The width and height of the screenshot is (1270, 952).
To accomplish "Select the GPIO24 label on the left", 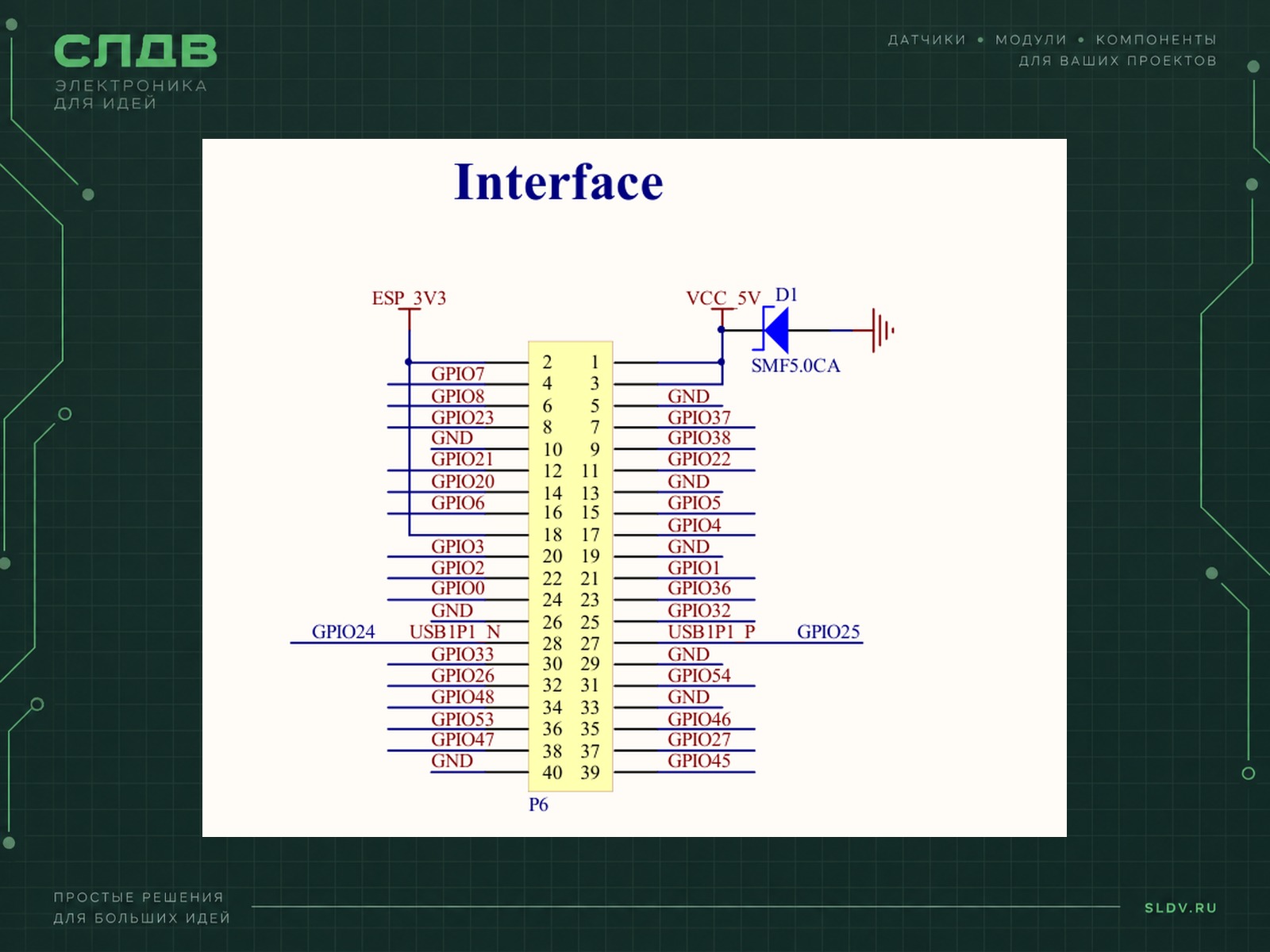I will click(x=343, y=632).
